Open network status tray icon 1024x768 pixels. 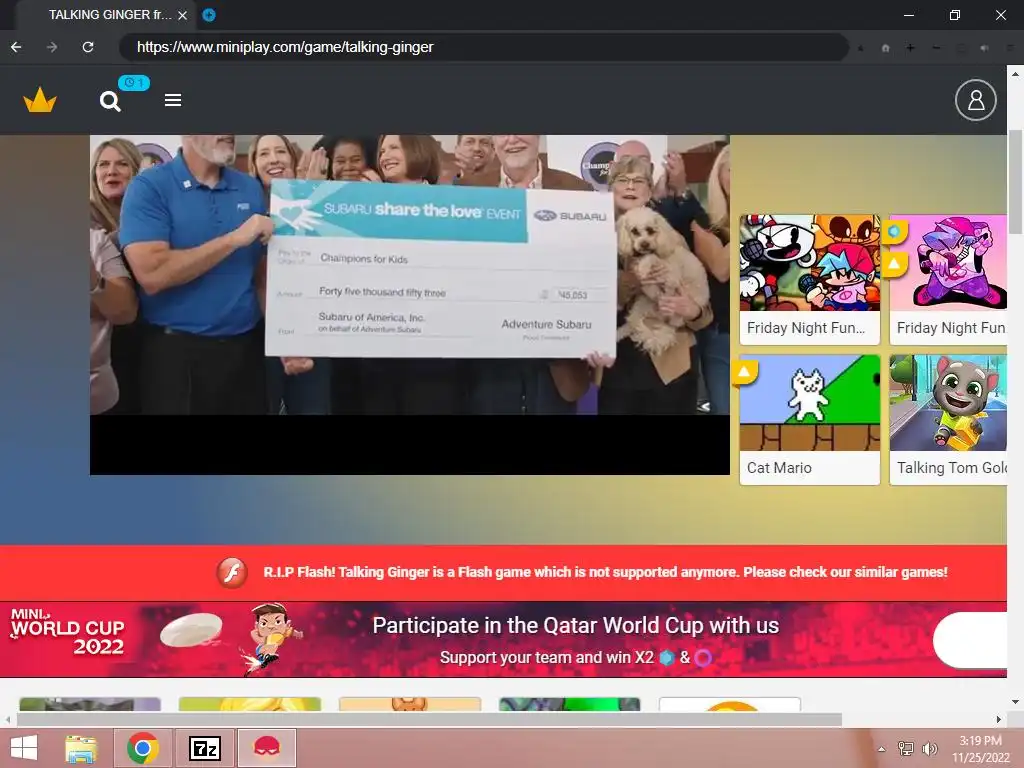pos(906,748)
